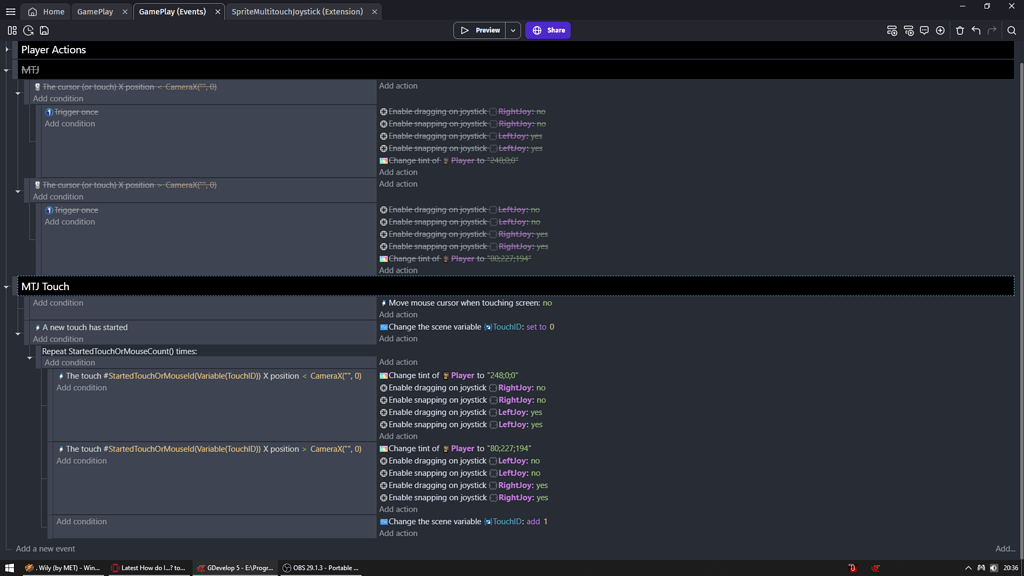Image resolution: width=1024 pixels, height=576 pixels.
Task: Click the add new event toolbar icon
Action: (x=892, y=31)
